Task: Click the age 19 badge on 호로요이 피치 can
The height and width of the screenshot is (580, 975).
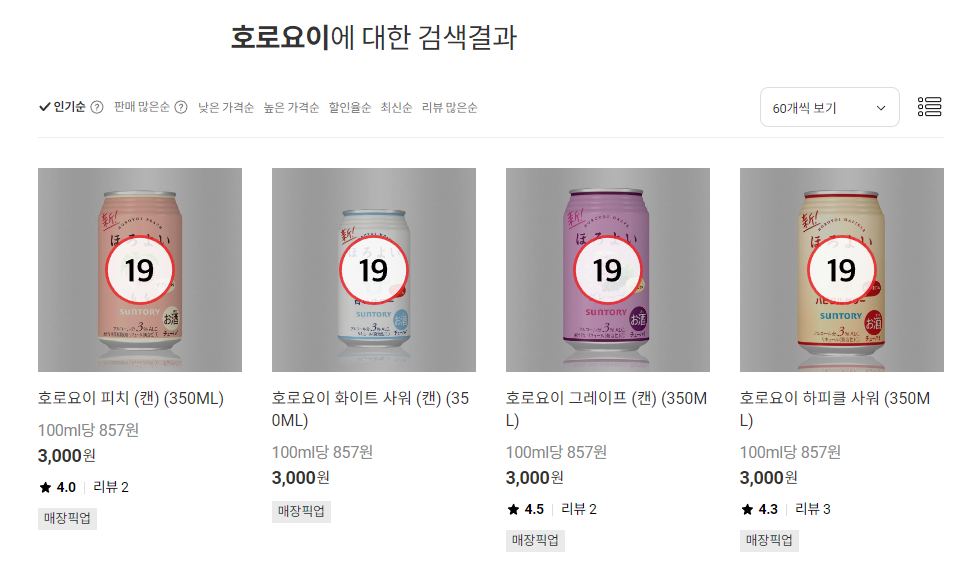Action: pyautogui.click(x=140, y=270)
